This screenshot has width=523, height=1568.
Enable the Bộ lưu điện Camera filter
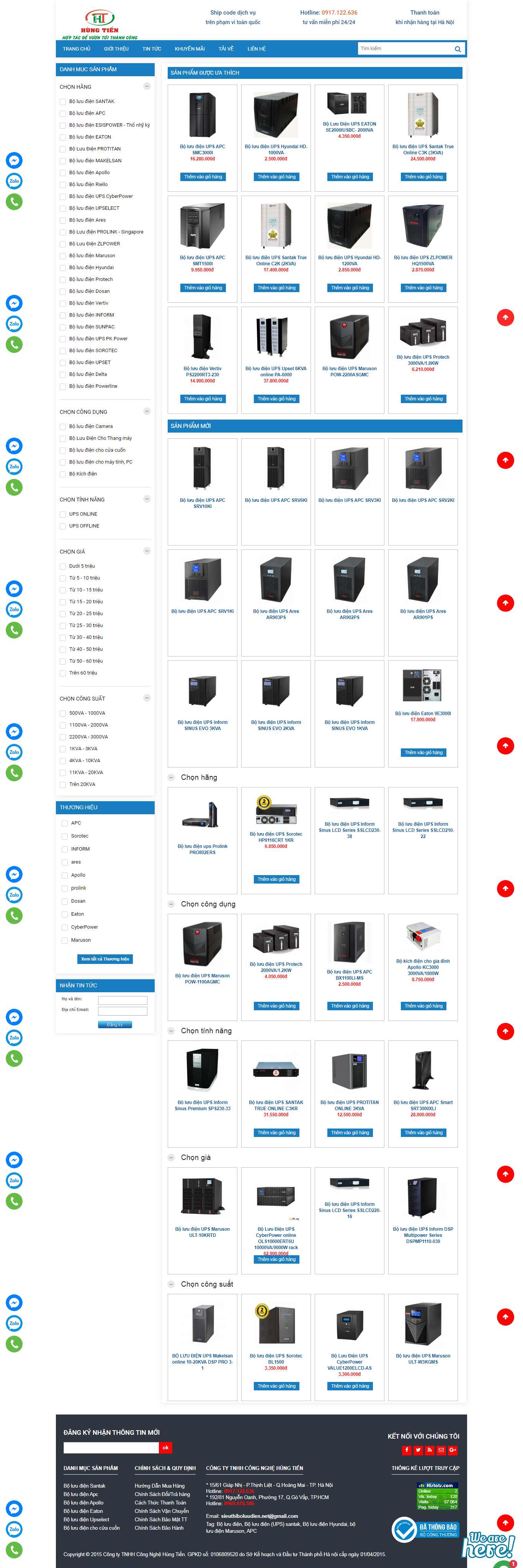pos(63,427)
